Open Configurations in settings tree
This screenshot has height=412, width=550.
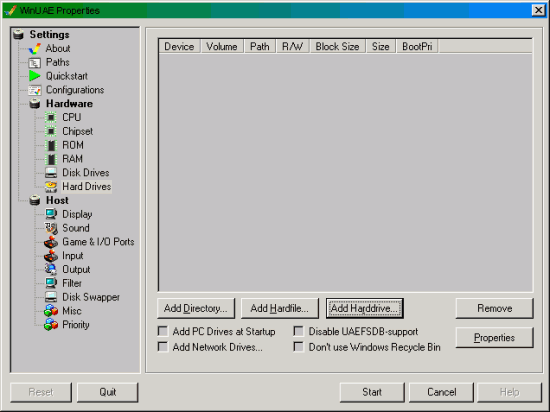click(75, 90)
